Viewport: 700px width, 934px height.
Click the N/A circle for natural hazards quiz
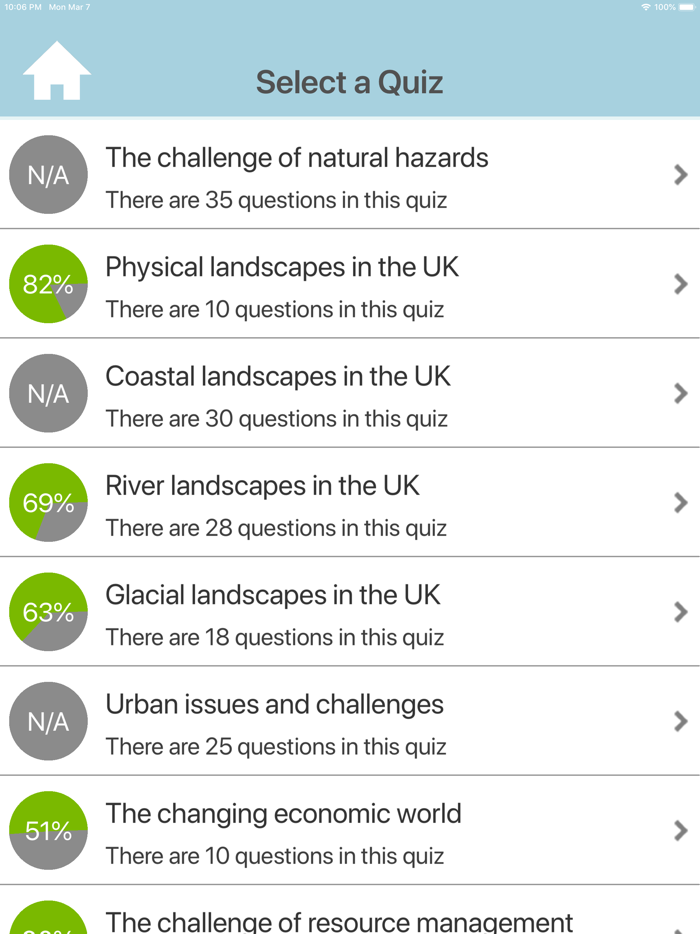click(48, 174)
